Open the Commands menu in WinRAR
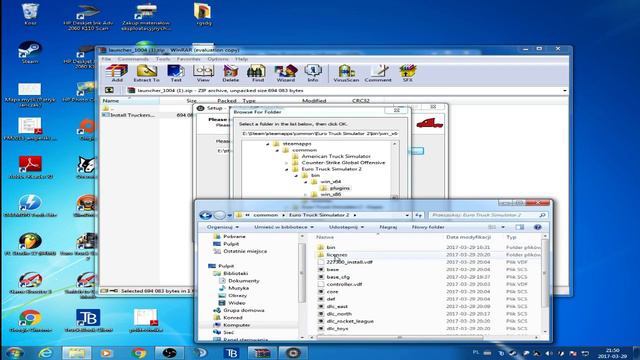 coord(133,59)
